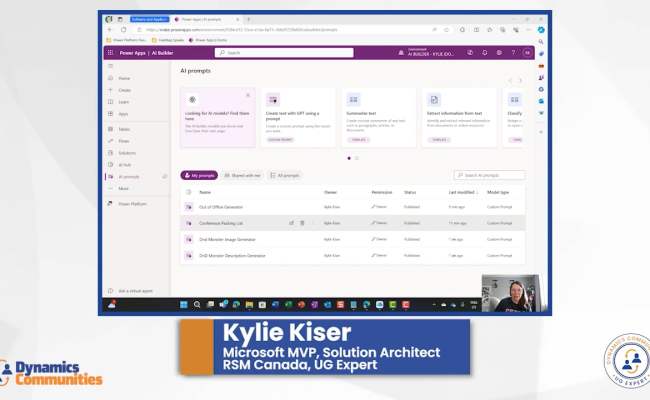Open Edge Copilot sidebar icon
650x400 pixels.
[x=541, y=30]
